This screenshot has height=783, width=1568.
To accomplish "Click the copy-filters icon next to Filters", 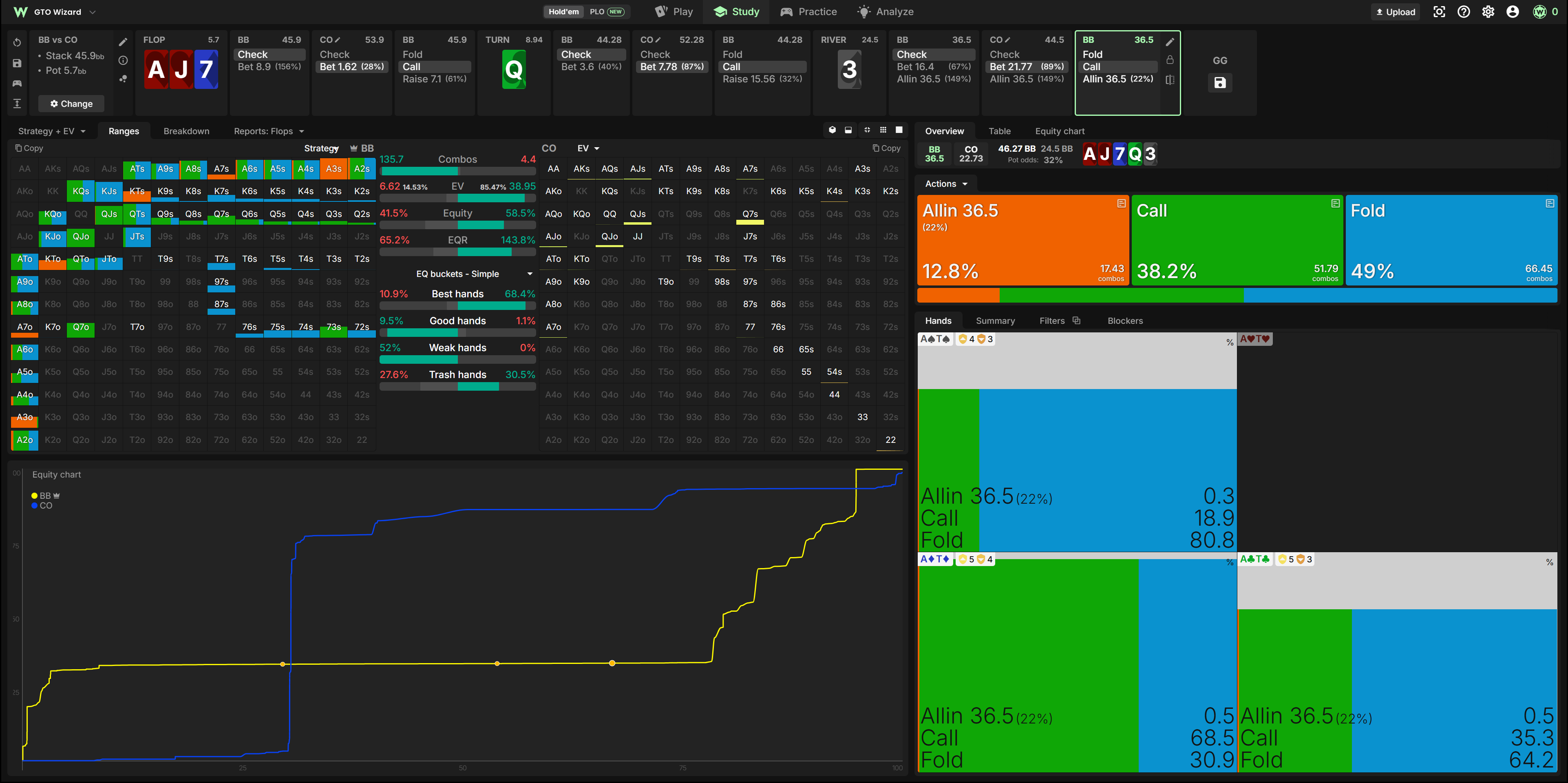I will point(1076,320).
